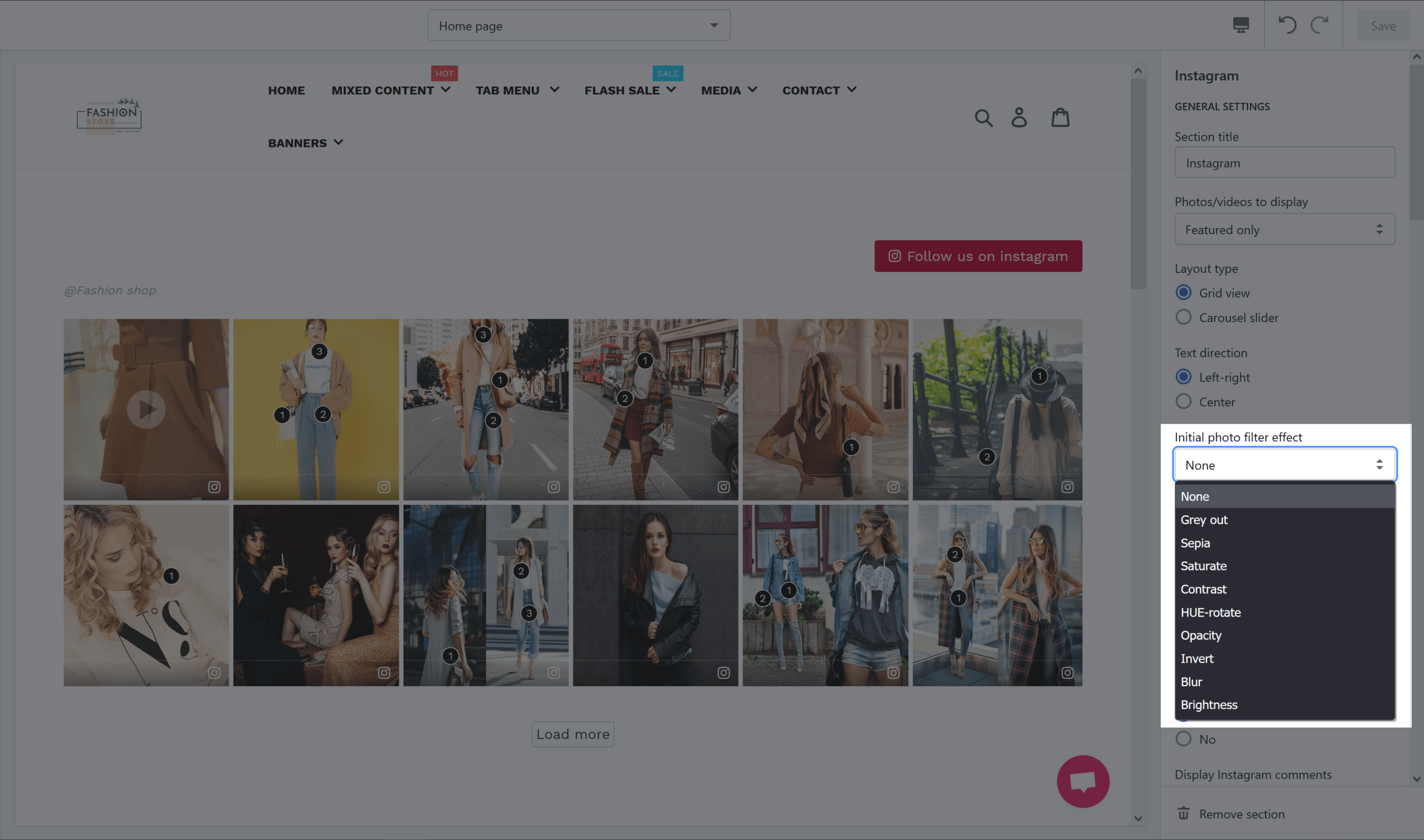Open the account user icon

(x=1019, y=118)
